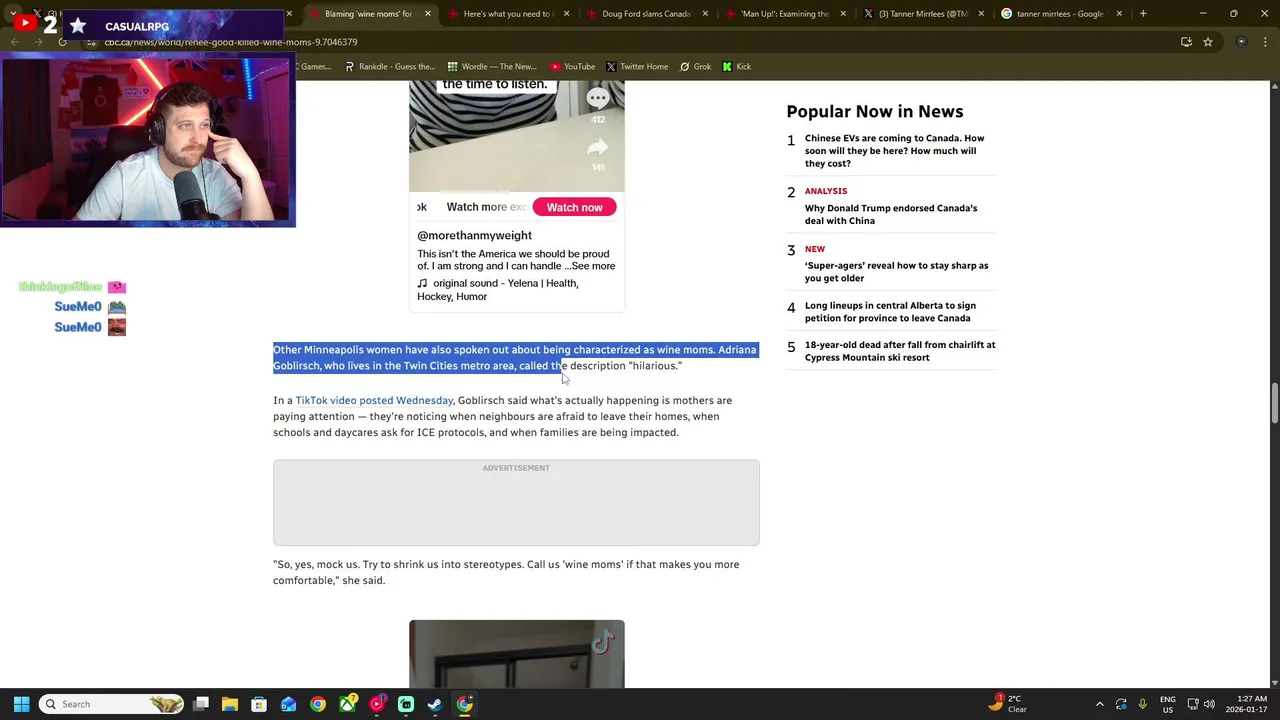Bookmark this page with the star icon
Image resolution: width=1280 pixels, height=720 pixels.
pyautogui.click(x=1208, y=42)
